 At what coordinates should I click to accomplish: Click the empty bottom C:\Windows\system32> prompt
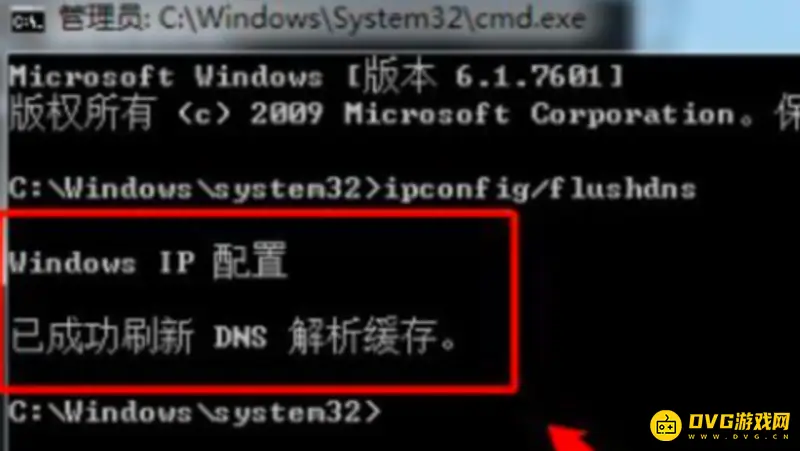coord(194,412)
